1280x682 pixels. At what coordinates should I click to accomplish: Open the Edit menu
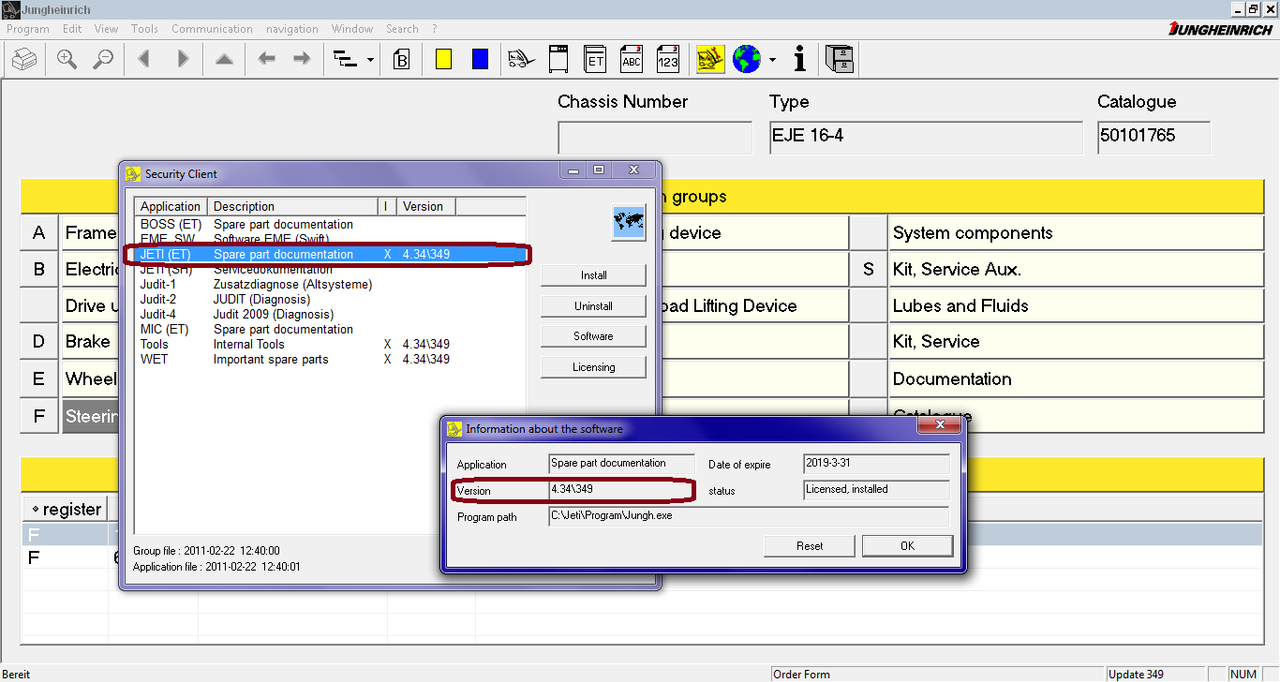72,29
